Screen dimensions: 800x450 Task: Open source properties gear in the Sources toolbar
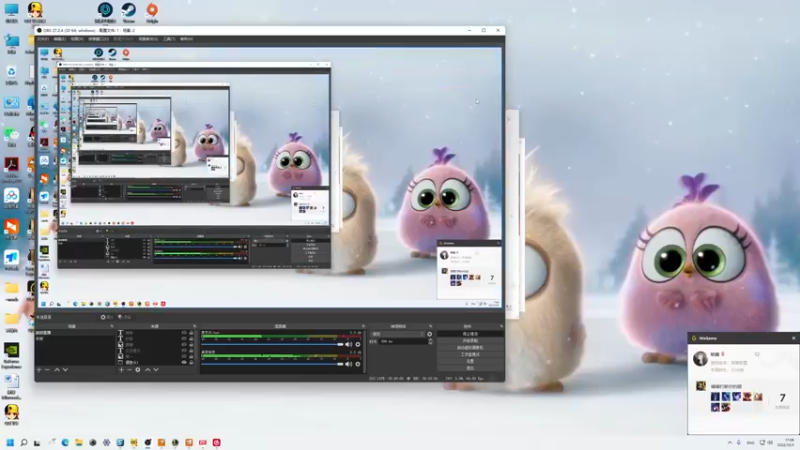tap(138, 369)
